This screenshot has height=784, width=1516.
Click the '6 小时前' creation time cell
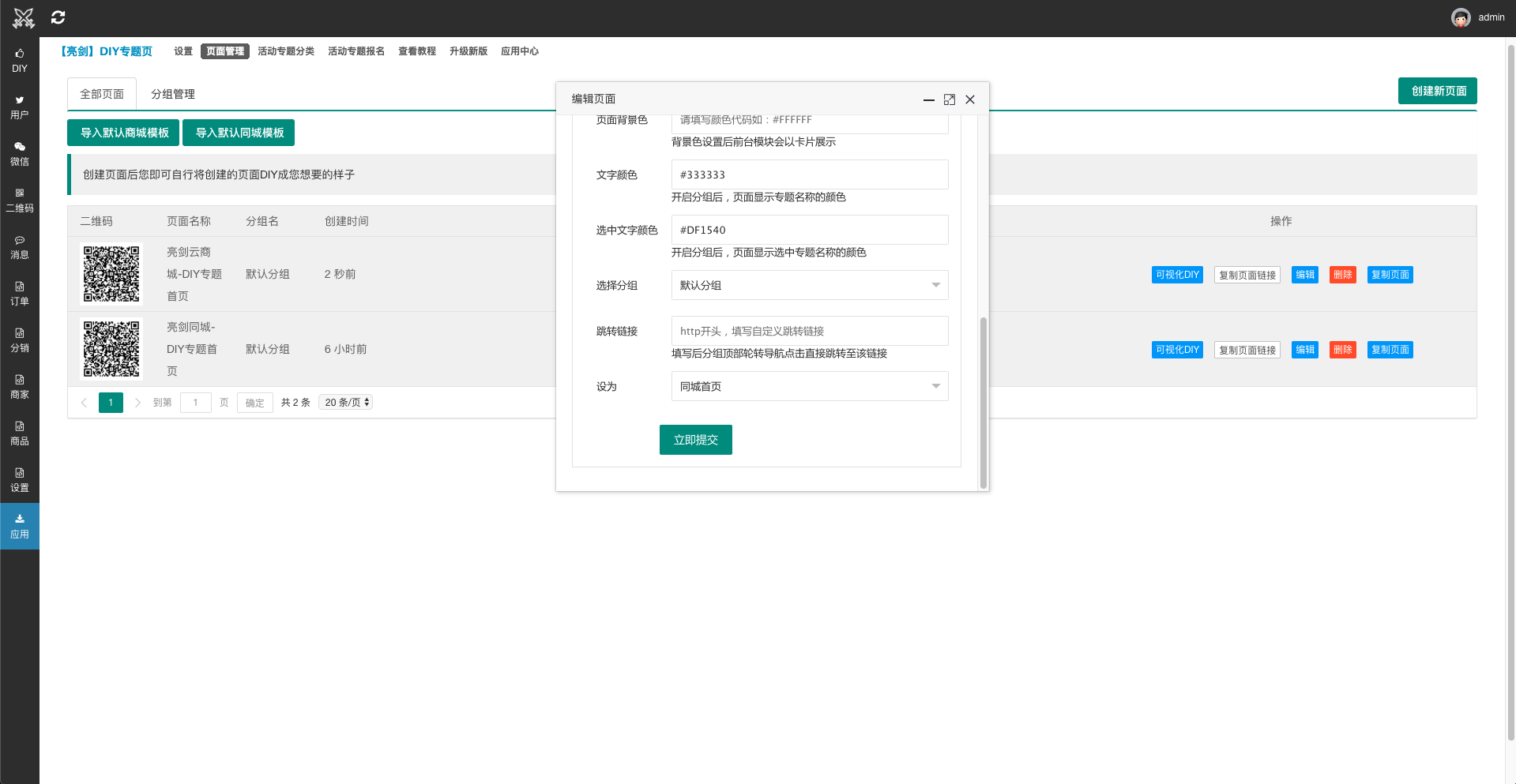tap(345, 349)
